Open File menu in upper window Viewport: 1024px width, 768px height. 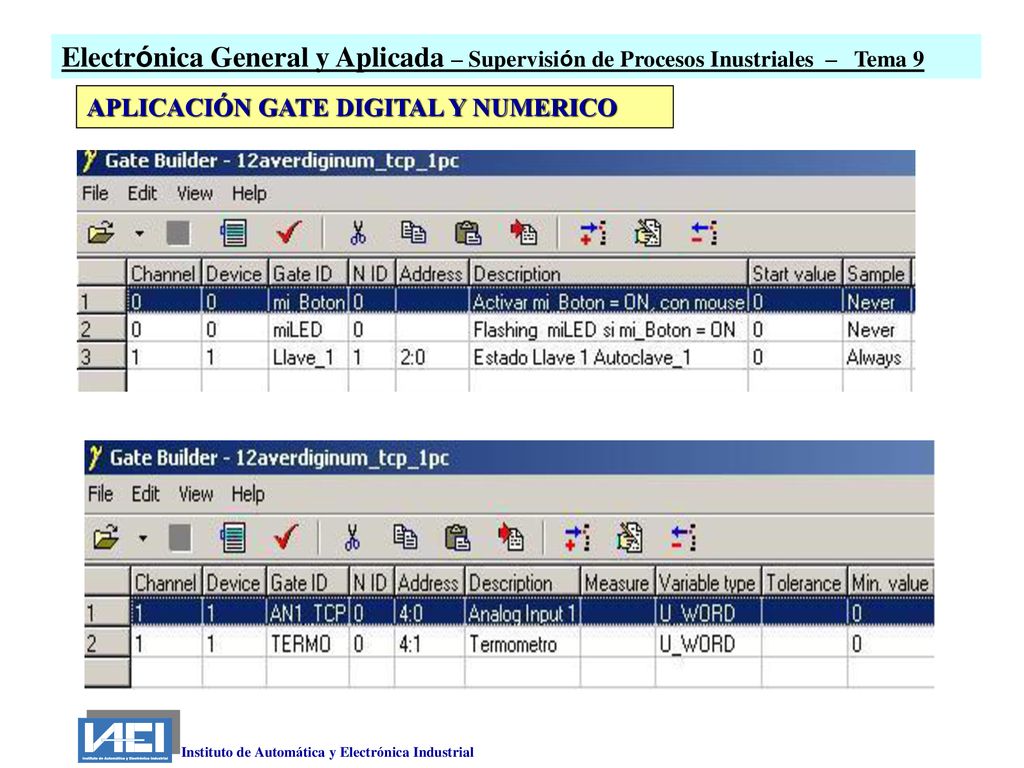[x=95, y=194]
